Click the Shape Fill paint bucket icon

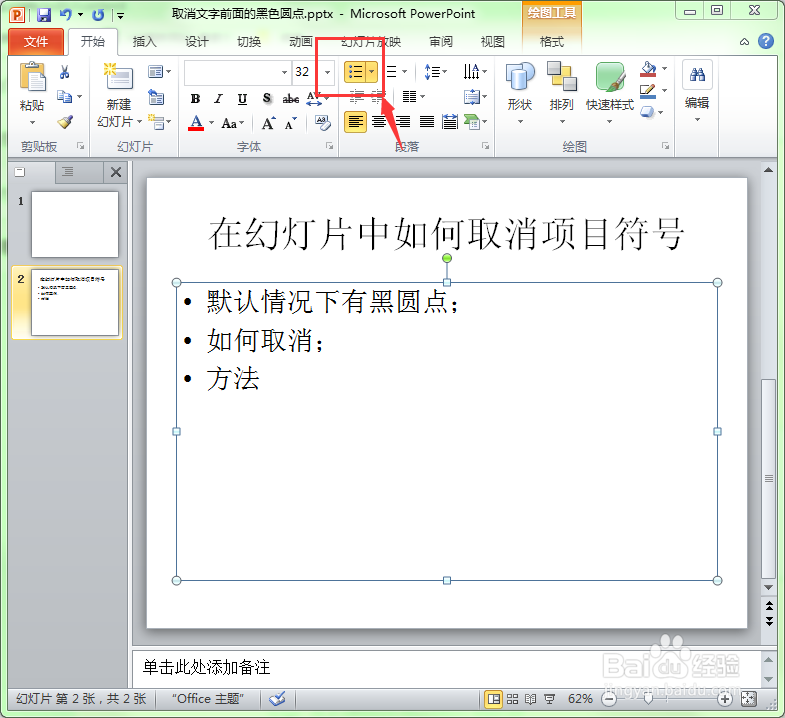pyautogui.click(x=648, y=69)
